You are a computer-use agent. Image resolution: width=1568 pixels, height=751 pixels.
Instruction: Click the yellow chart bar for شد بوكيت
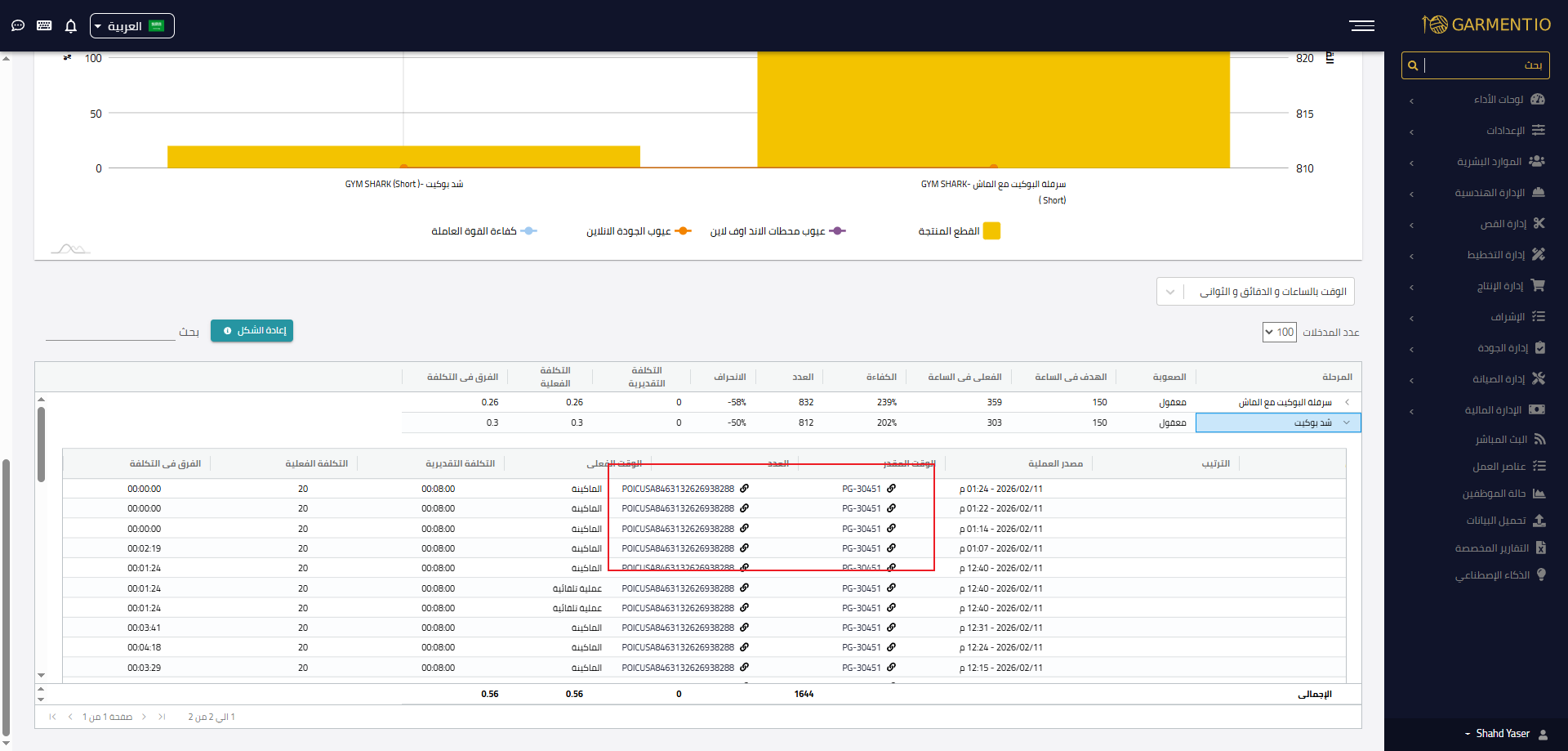pyautogui.click(x=403, y=157)
